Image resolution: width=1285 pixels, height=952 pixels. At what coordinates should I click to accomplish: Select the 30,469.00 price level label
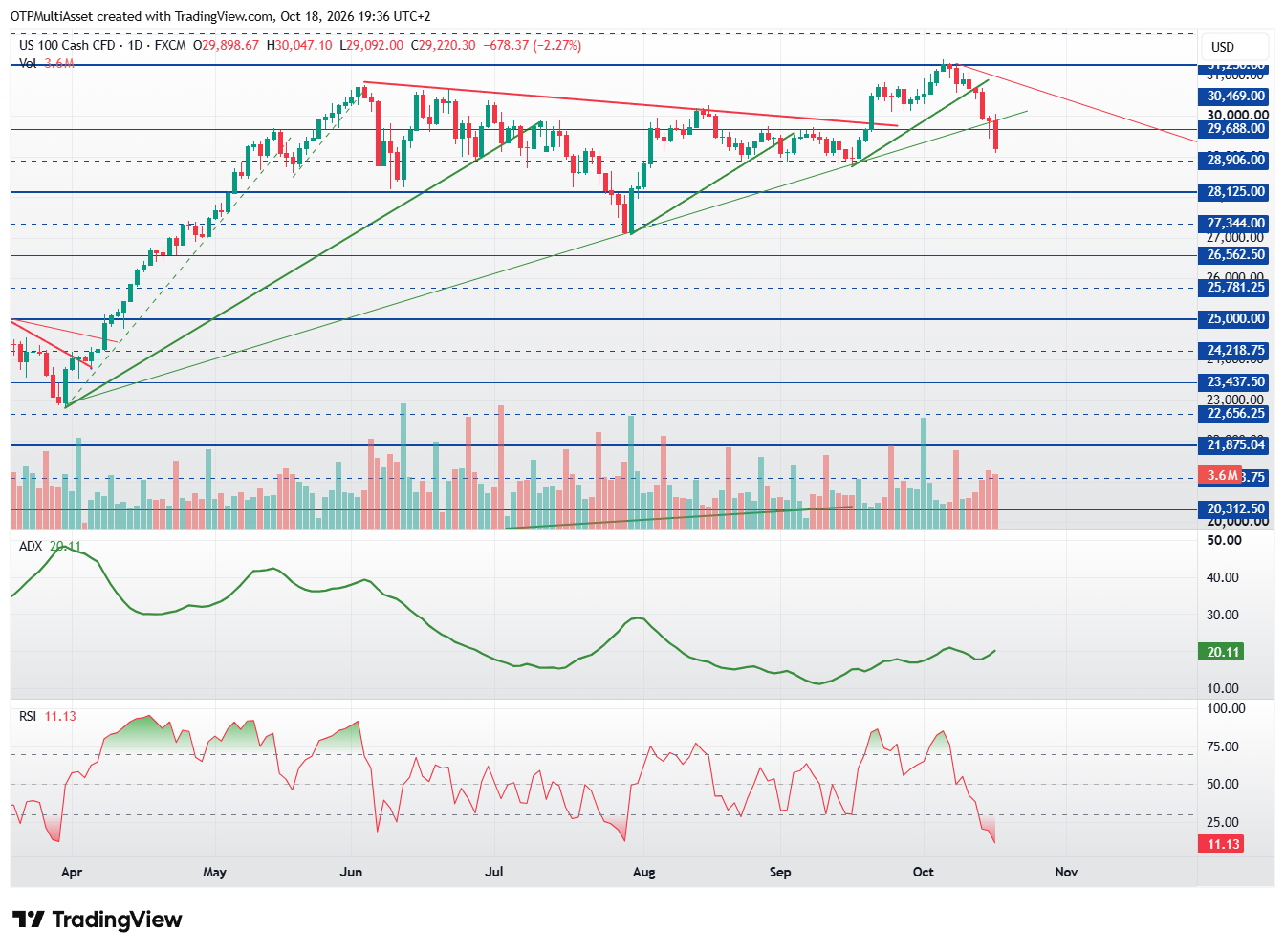[x=1235, y=97]
